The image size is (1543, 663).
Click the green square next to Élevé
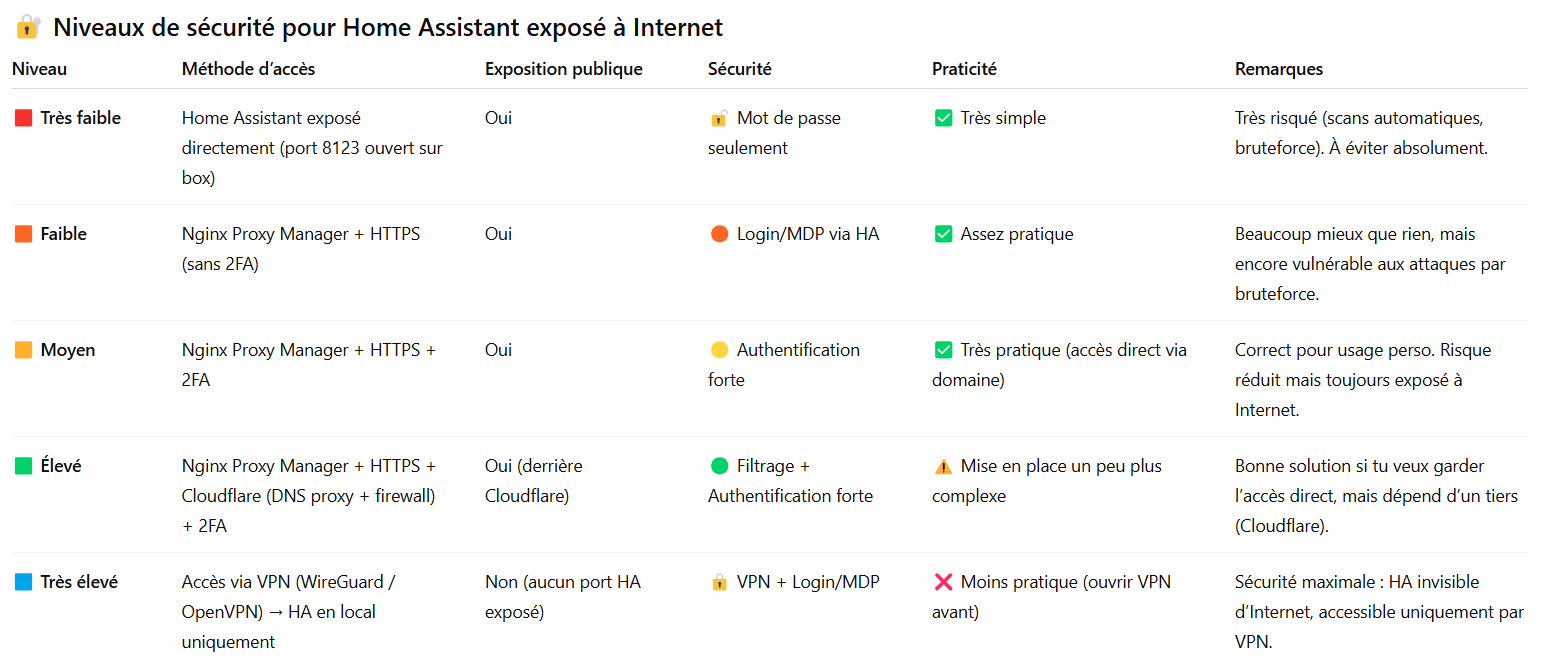(23, 466)
